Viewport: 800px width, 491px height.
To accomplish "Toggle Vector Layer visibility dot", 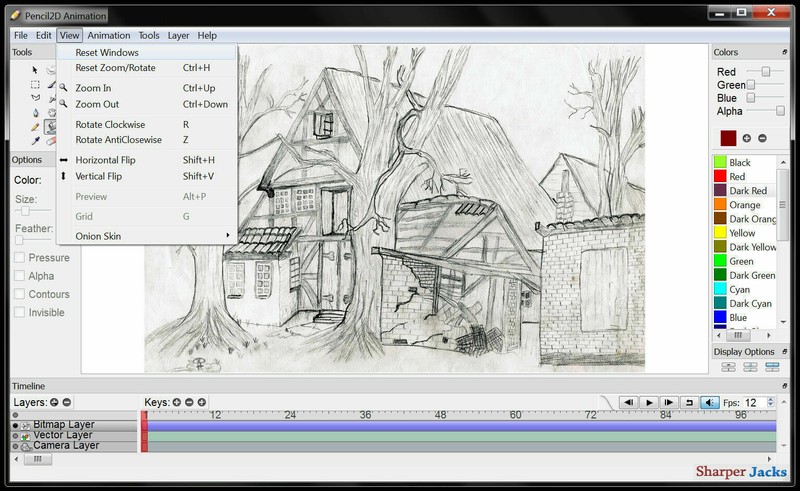I will [x=15, y=436].
